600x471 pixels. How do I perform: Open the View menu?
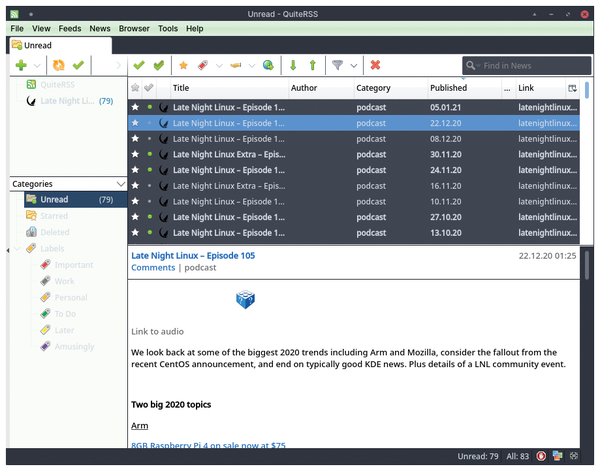[x=41, y=29]
